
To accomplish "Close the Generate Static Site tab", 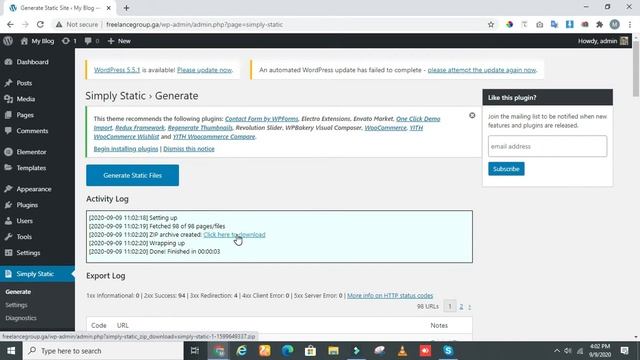I will (109, 8).
